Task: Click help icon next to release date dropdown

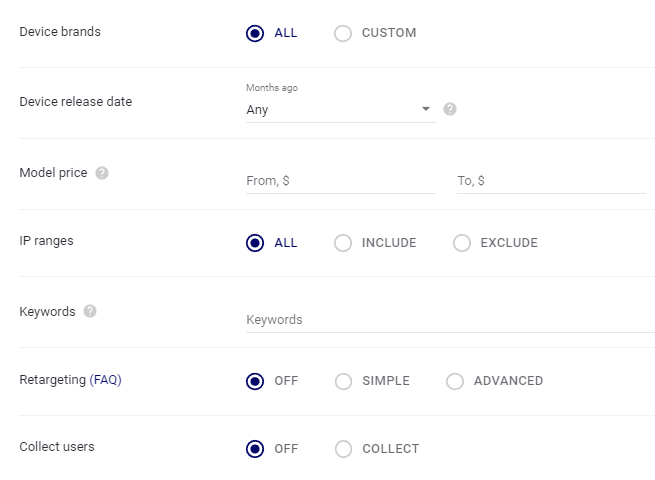Action: 450,109
